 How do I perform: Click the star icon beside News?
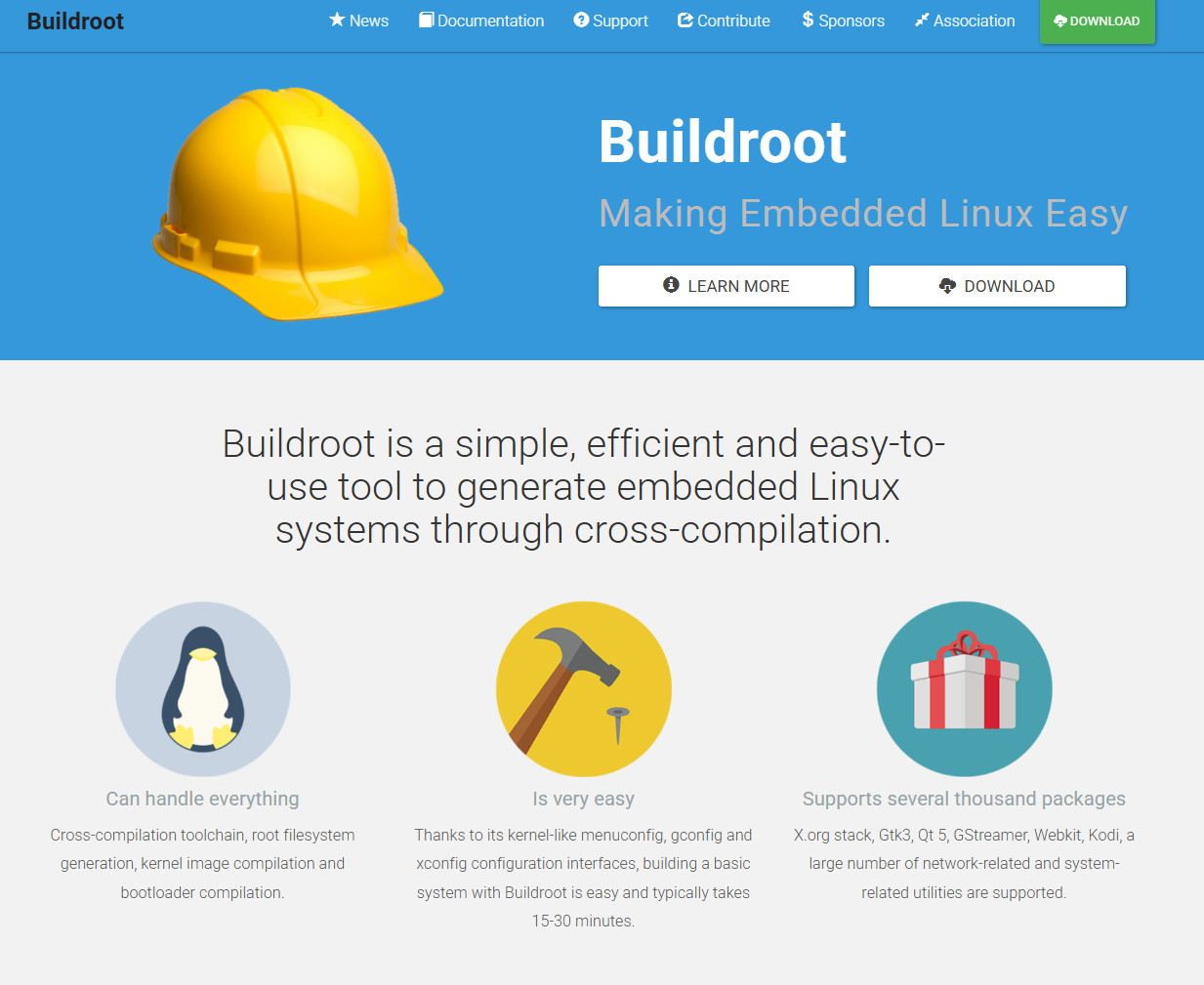coord(337,20)
